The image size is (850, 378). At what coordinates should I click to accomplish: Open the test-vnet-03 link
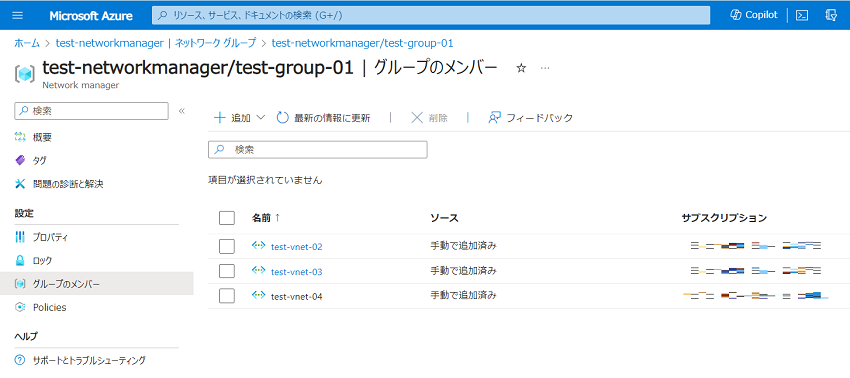297,272
